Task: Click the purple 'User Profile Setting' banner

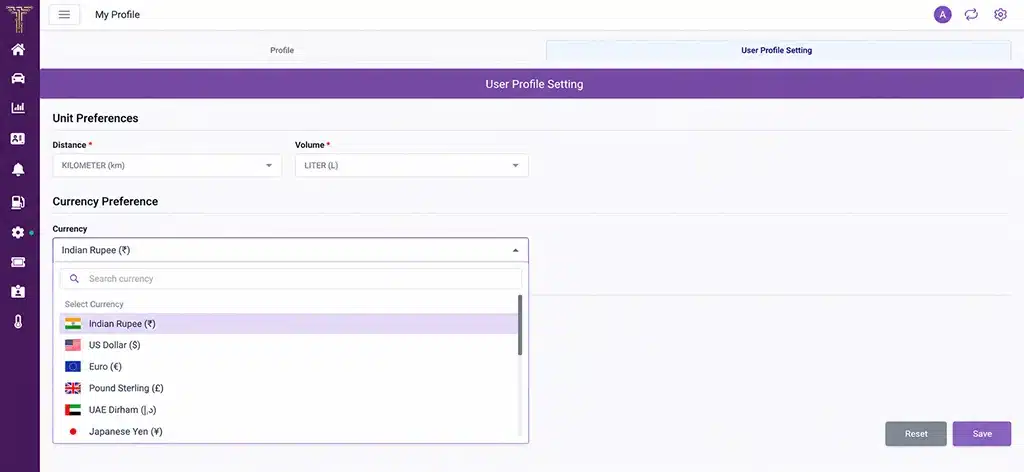Action: point(532,84)
